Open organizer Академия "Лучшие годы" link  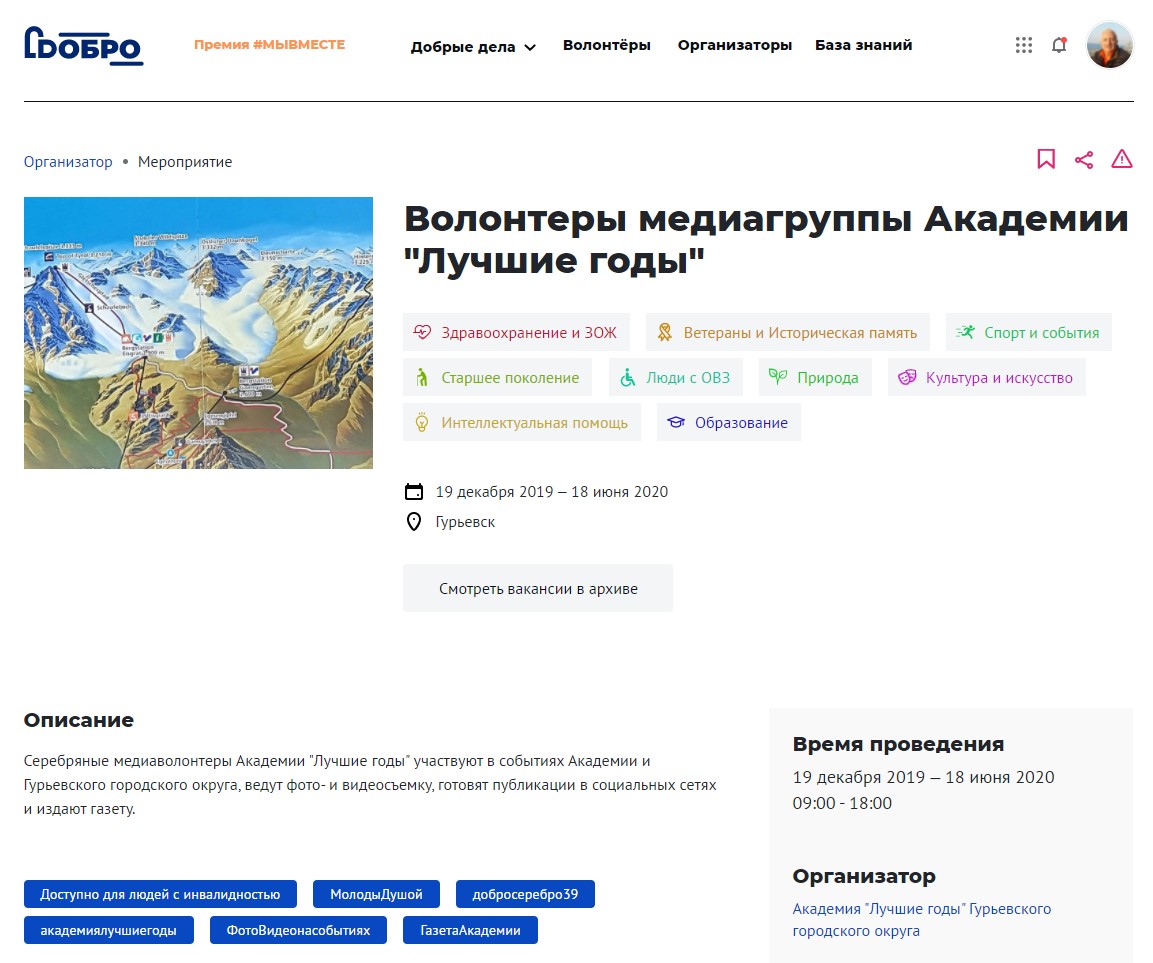pyautogui.click(x=921, y=920)
